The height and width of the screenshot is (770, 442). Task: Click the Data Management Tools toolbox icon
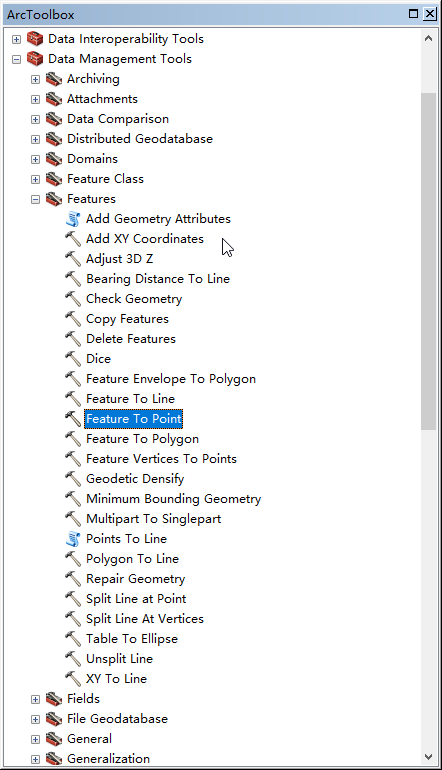(35, 58)
